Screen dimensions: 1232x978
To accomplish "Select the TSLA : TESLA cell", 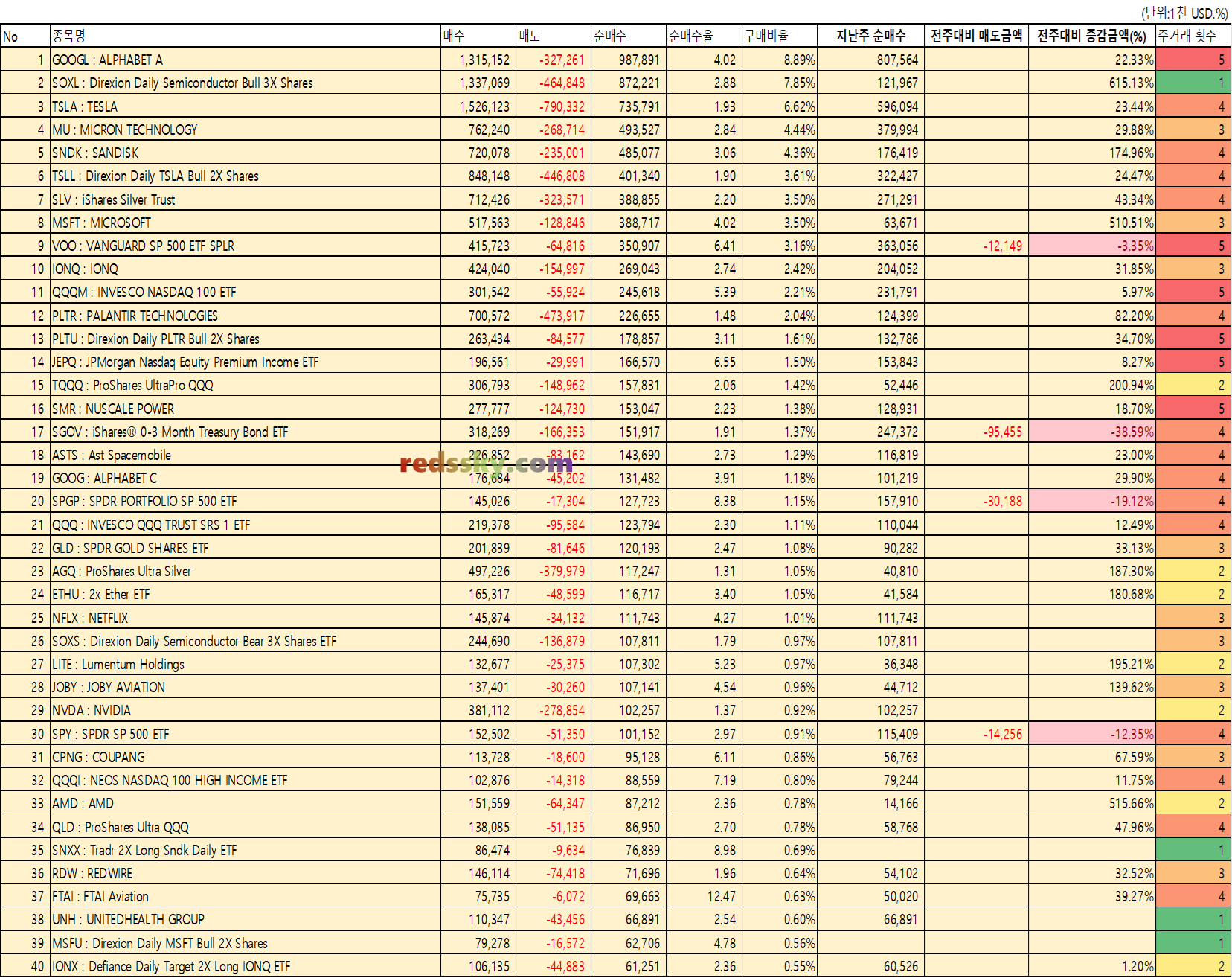I will 246,106.
